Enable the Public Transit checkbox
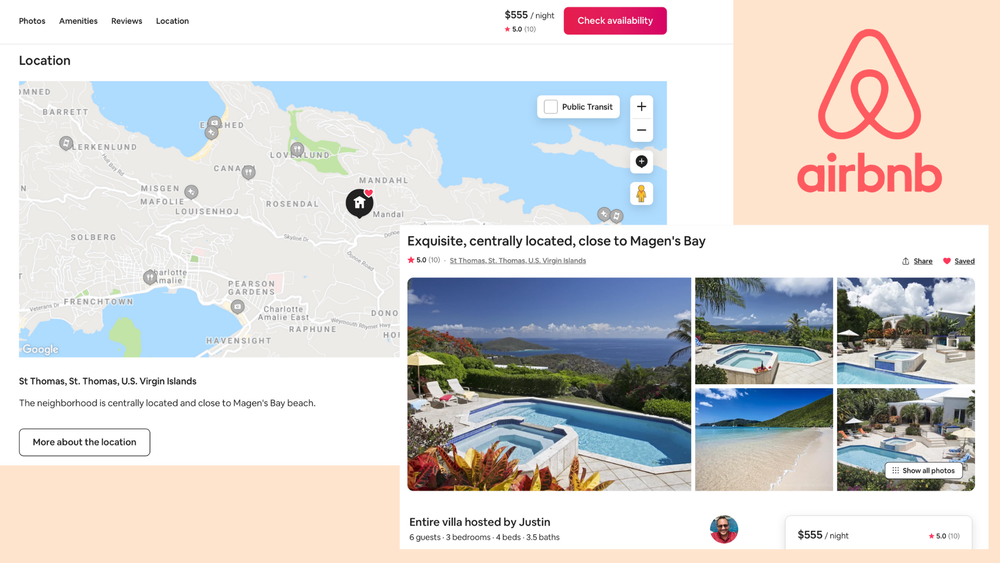Screen dimensions: 1000x563 (551, 106)
